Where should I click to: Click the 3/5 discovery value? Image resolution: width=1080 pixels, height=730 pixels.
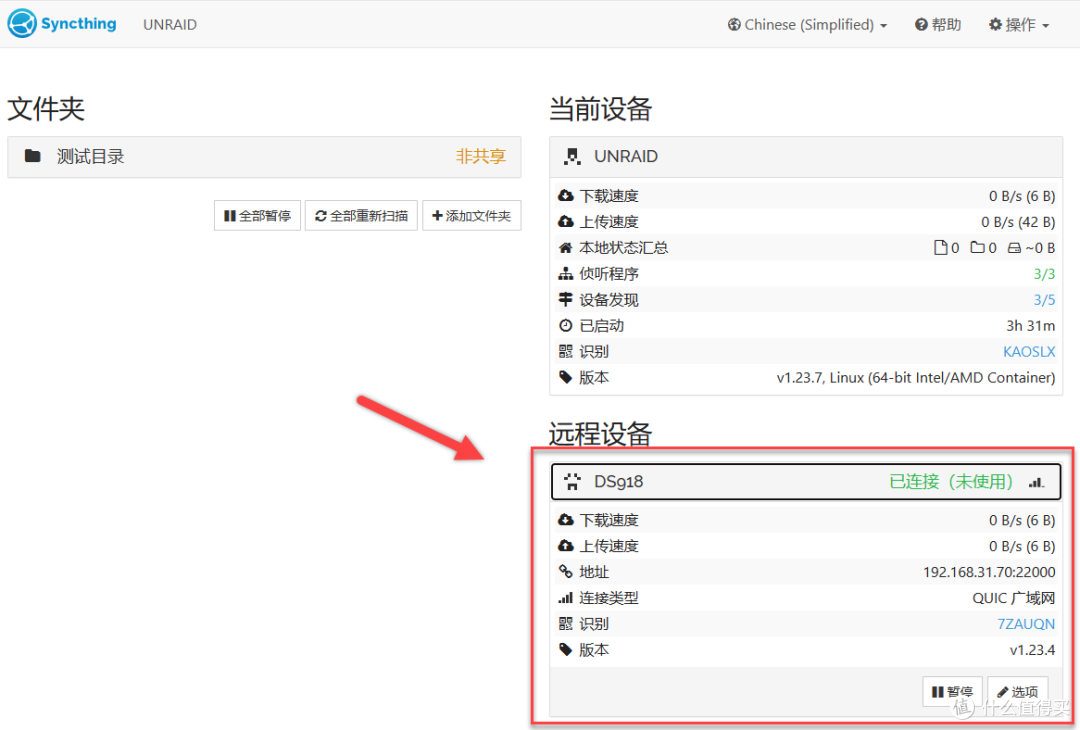pos(1043,300)
